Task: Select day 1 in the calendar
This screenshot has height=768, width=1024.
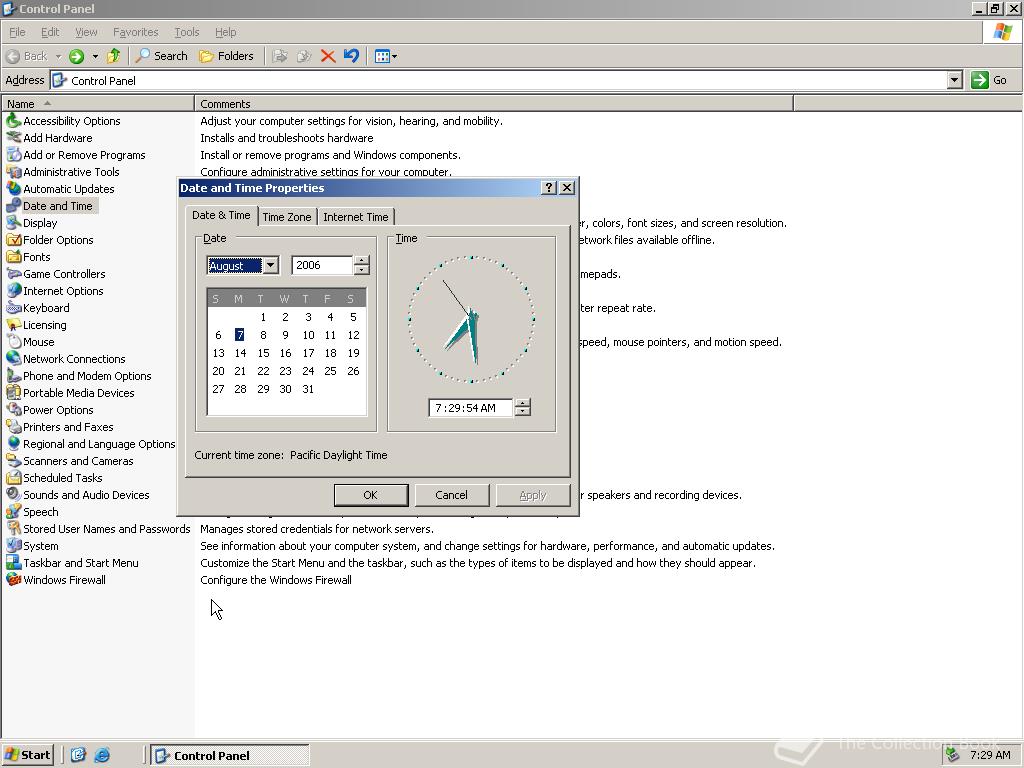Action: tap(263, 317)
